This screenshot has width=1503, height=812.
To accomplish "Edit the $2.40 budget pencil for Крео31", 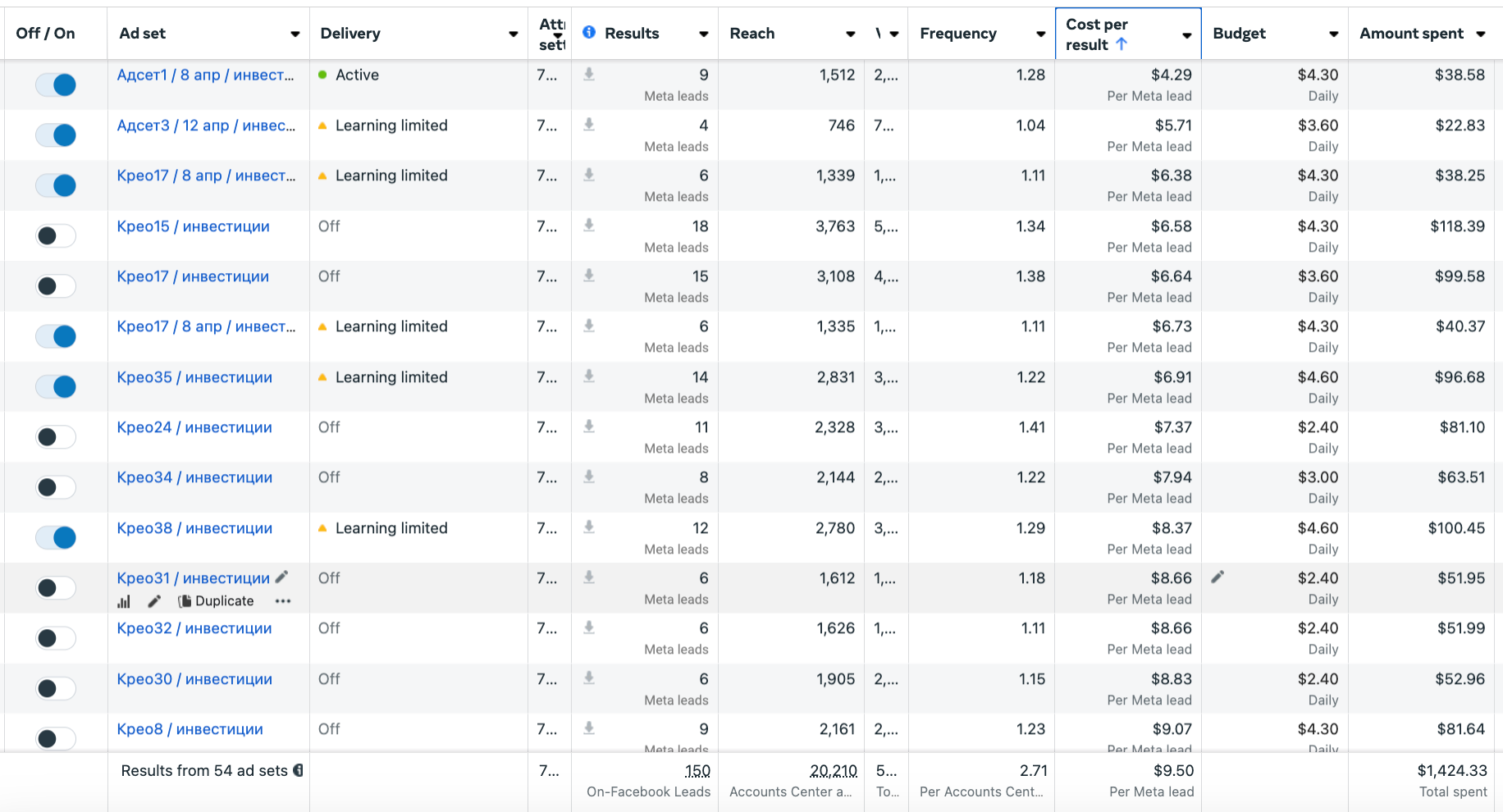I will pyautogui.click(x=1218, y=577).
